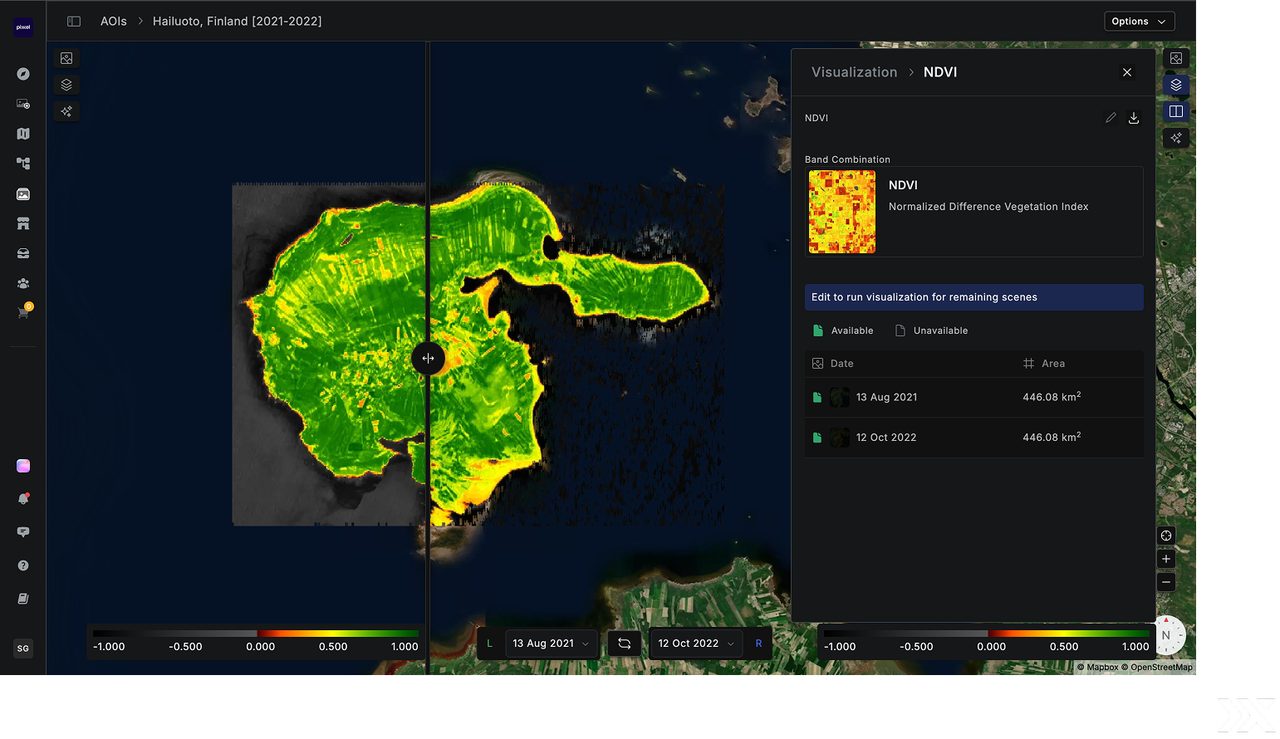Open the chat feedback icon in sidebar
Viewport: 1280px width, 739px height.
coord(23,532)
